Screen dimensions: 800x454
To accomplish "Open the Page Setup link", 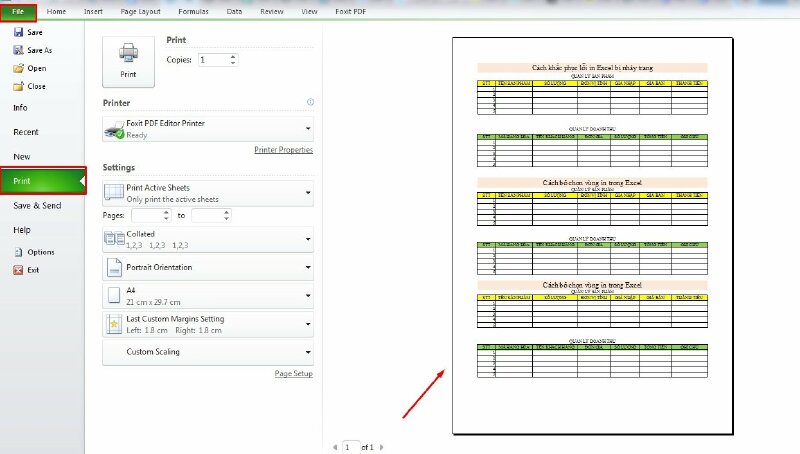I will coord(293,373).
